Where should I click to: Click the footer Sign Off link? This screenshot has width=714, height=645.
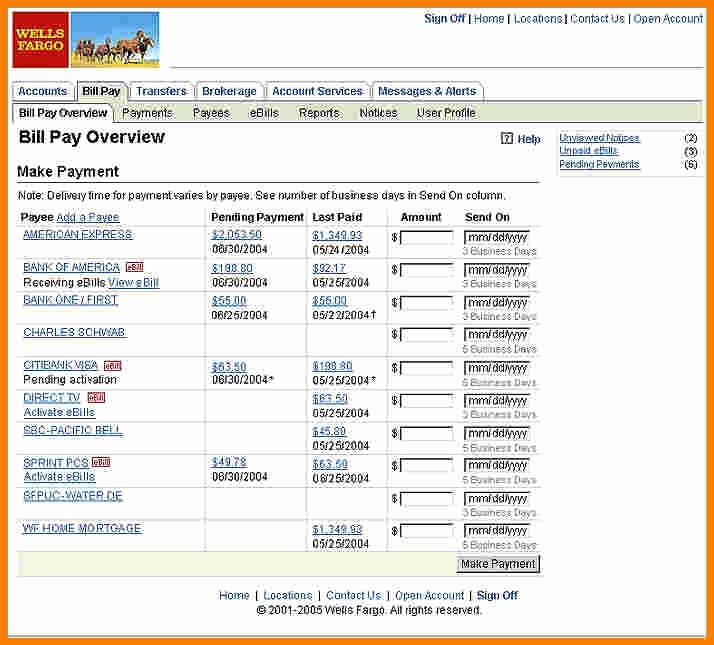coord(497,595)
